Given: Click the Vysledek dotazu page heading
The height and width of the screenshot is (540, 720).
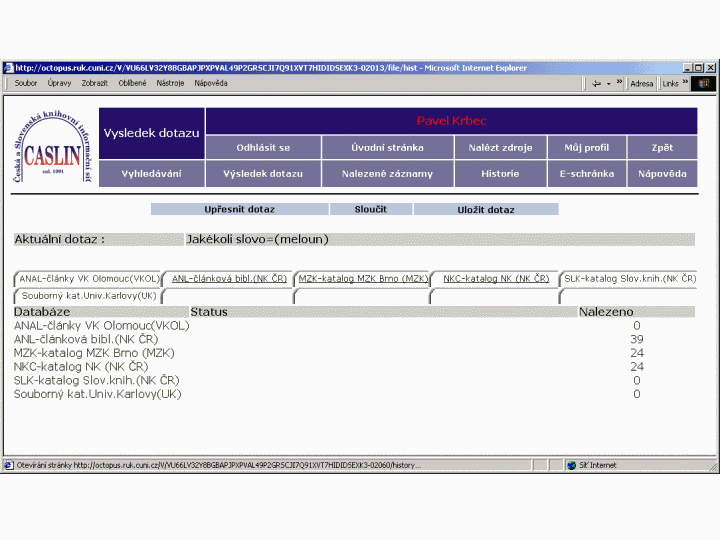Looking at the screenshot, I should [152, 133].
